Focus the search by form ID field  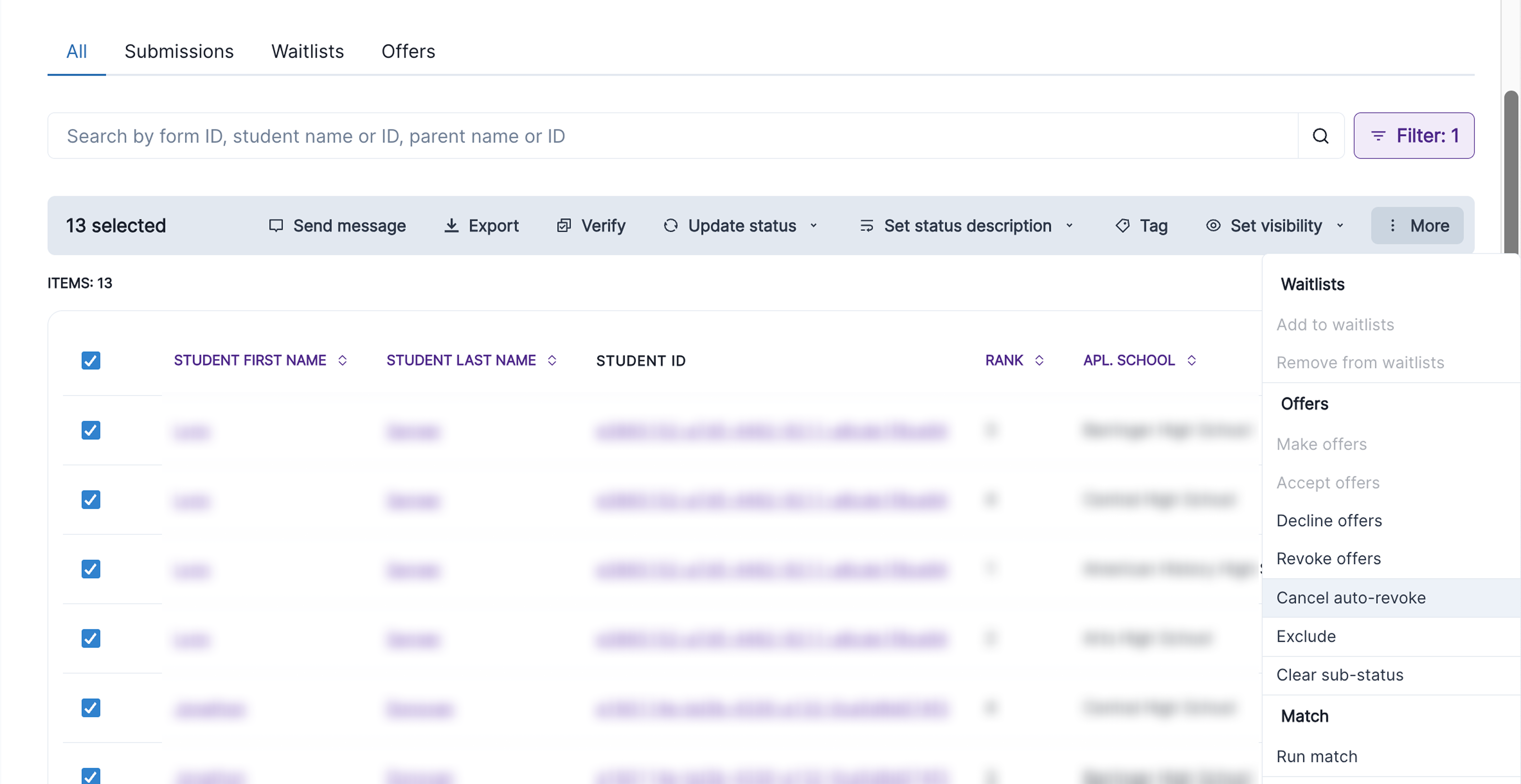[672, 136]
